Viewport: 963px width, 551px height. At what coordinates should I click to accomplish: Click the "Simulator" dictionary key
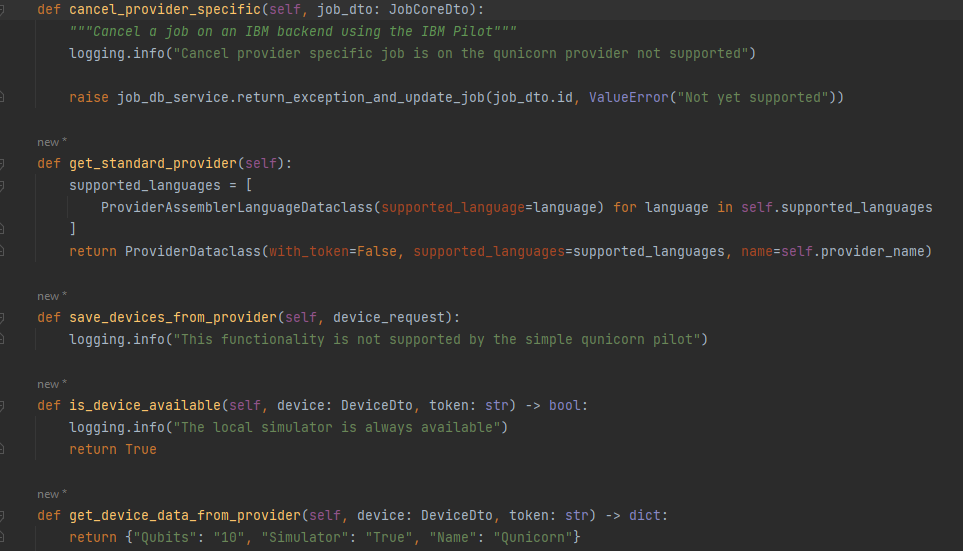(x=305, y=537)
